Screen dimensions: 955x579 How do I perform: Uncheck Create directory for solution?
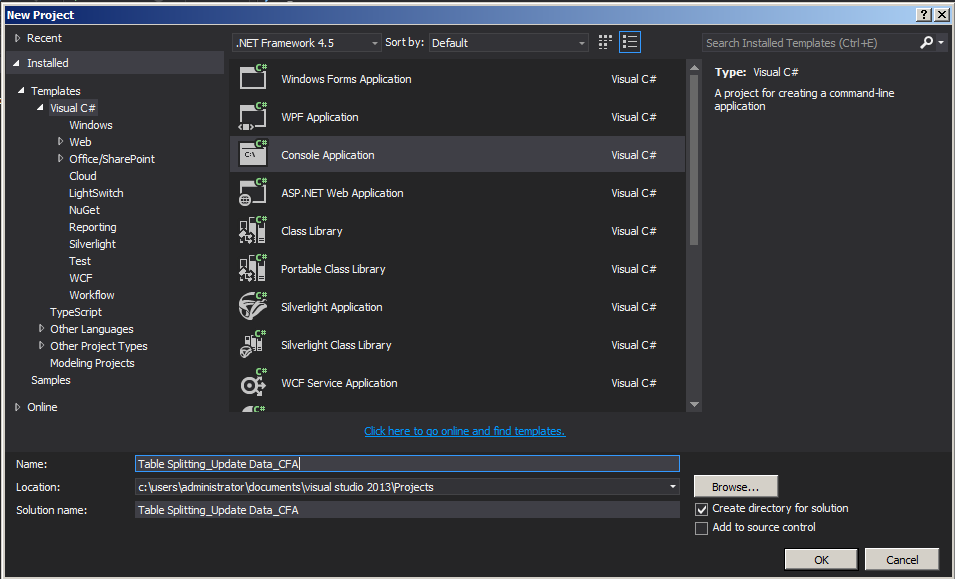(x=702, y=508)
